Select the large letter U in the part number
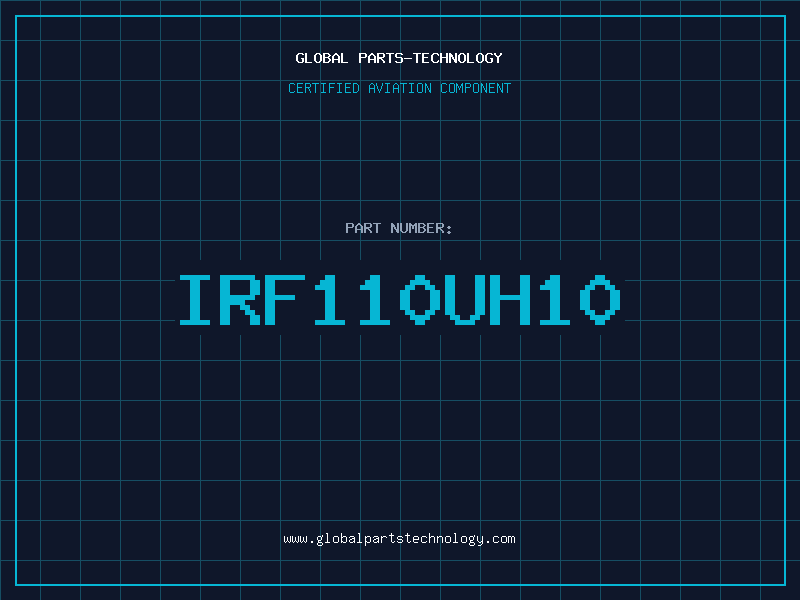800x600 pixels. pos(465,299)
